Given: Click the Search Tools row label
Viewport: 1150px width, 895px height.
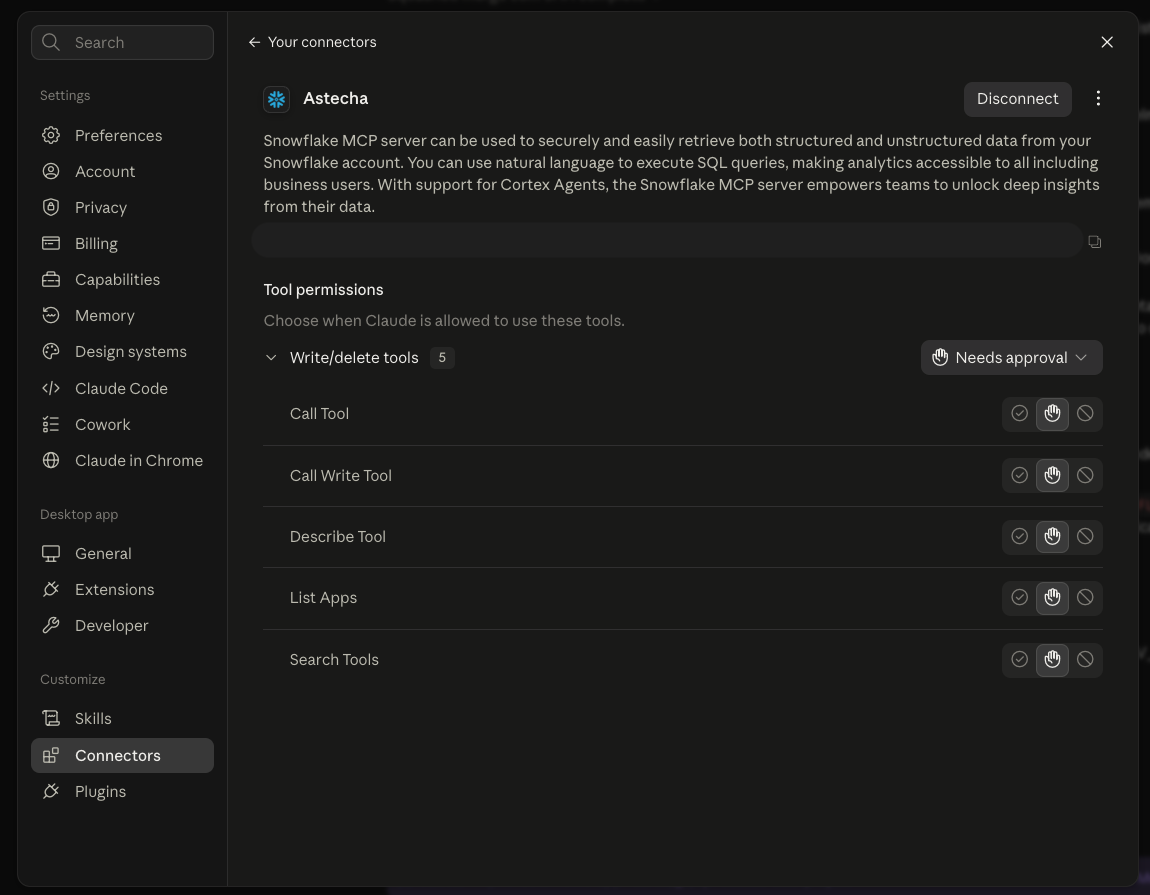Looking at the screenshot, I should pyautogui.click(x=334, y=660).
